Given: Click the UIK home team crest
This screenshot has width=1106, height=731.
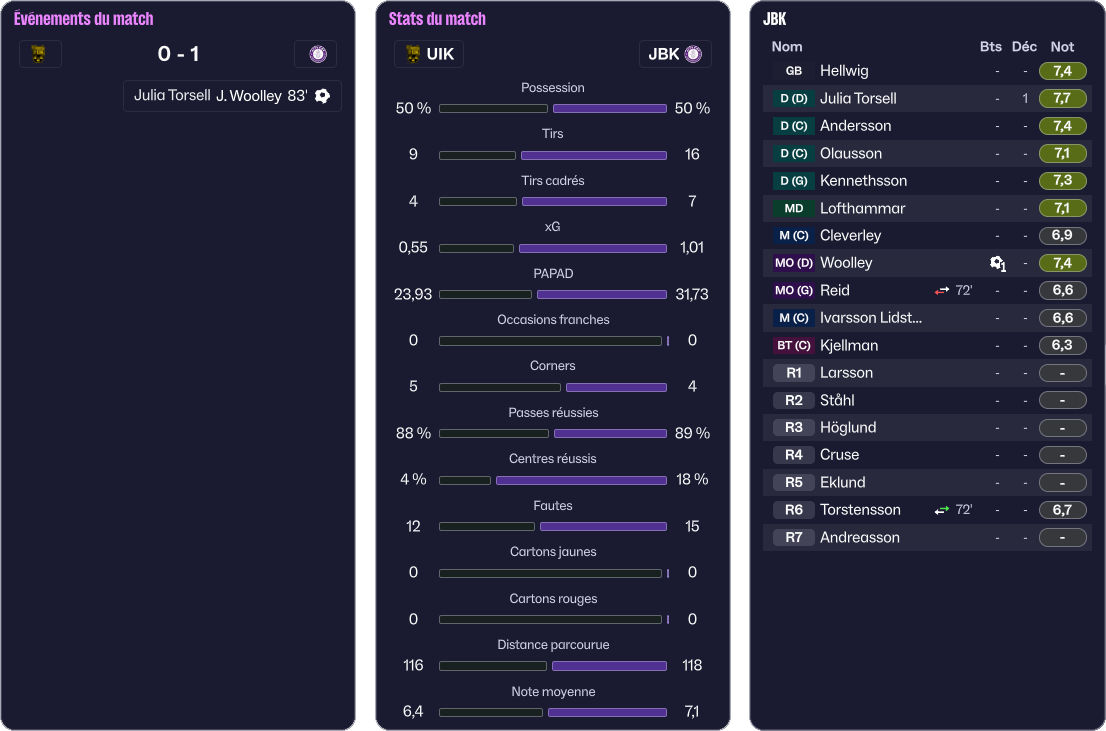Looking at the screenshot, I should [x=40, y=54].
